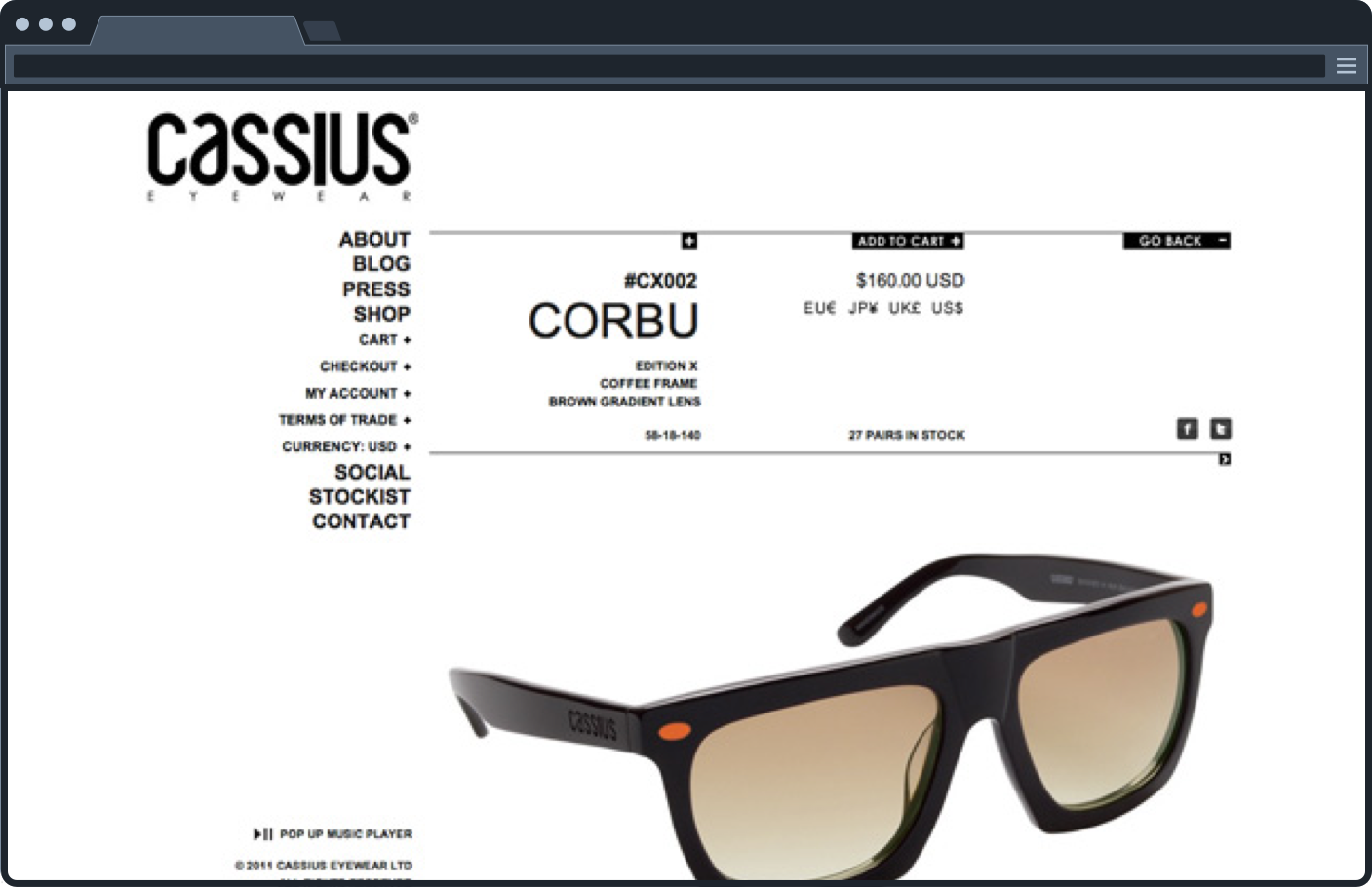Click the next product arrow below the stock line
Viewport: 1372px width, 887px height.
tap(1225, 458)
